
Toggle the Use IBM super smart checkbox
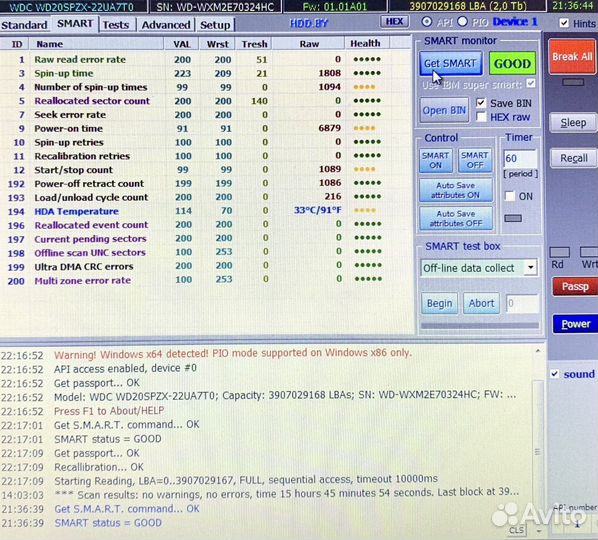(x=530, y=84)
